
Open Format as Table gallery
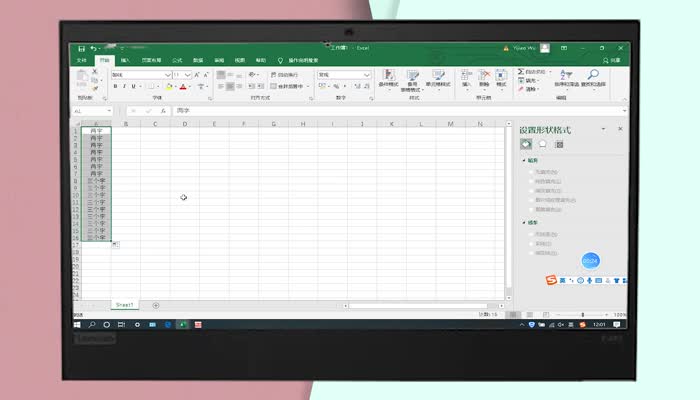(412, 80)
